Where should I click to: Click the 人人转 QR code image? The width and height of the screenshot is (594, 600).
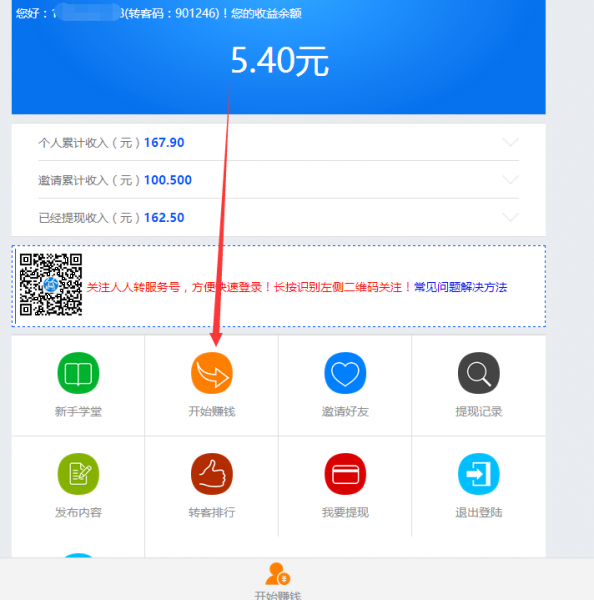click(51, 284)
